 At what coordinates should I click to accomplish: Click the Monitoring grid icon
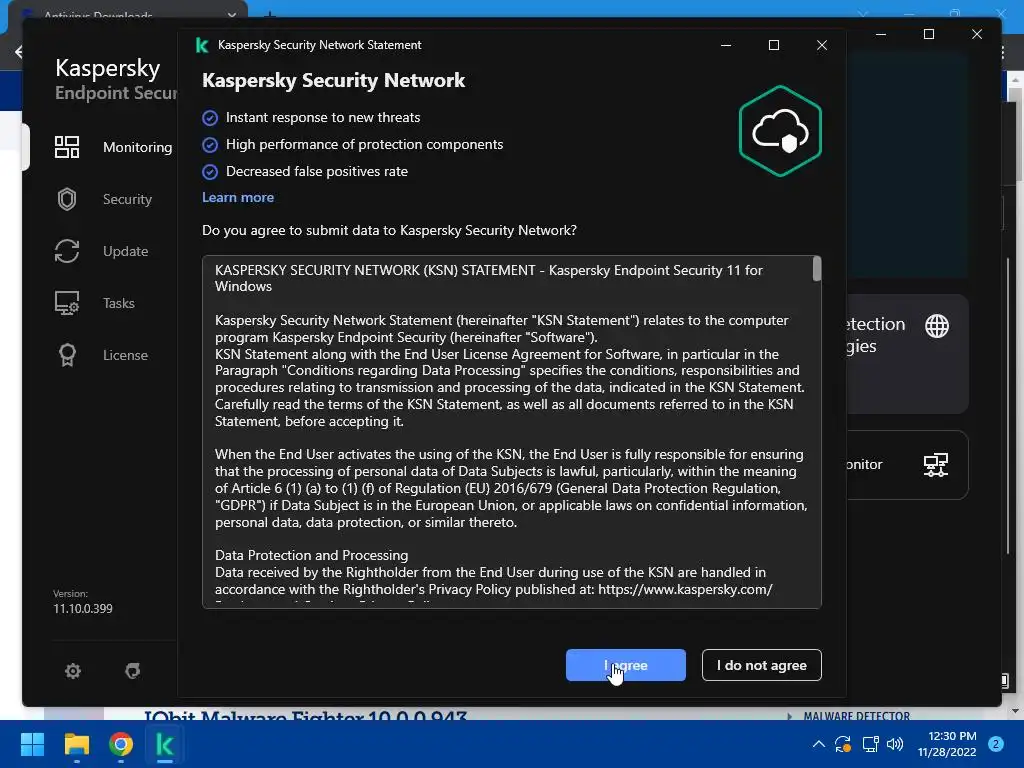coord(67,147)
